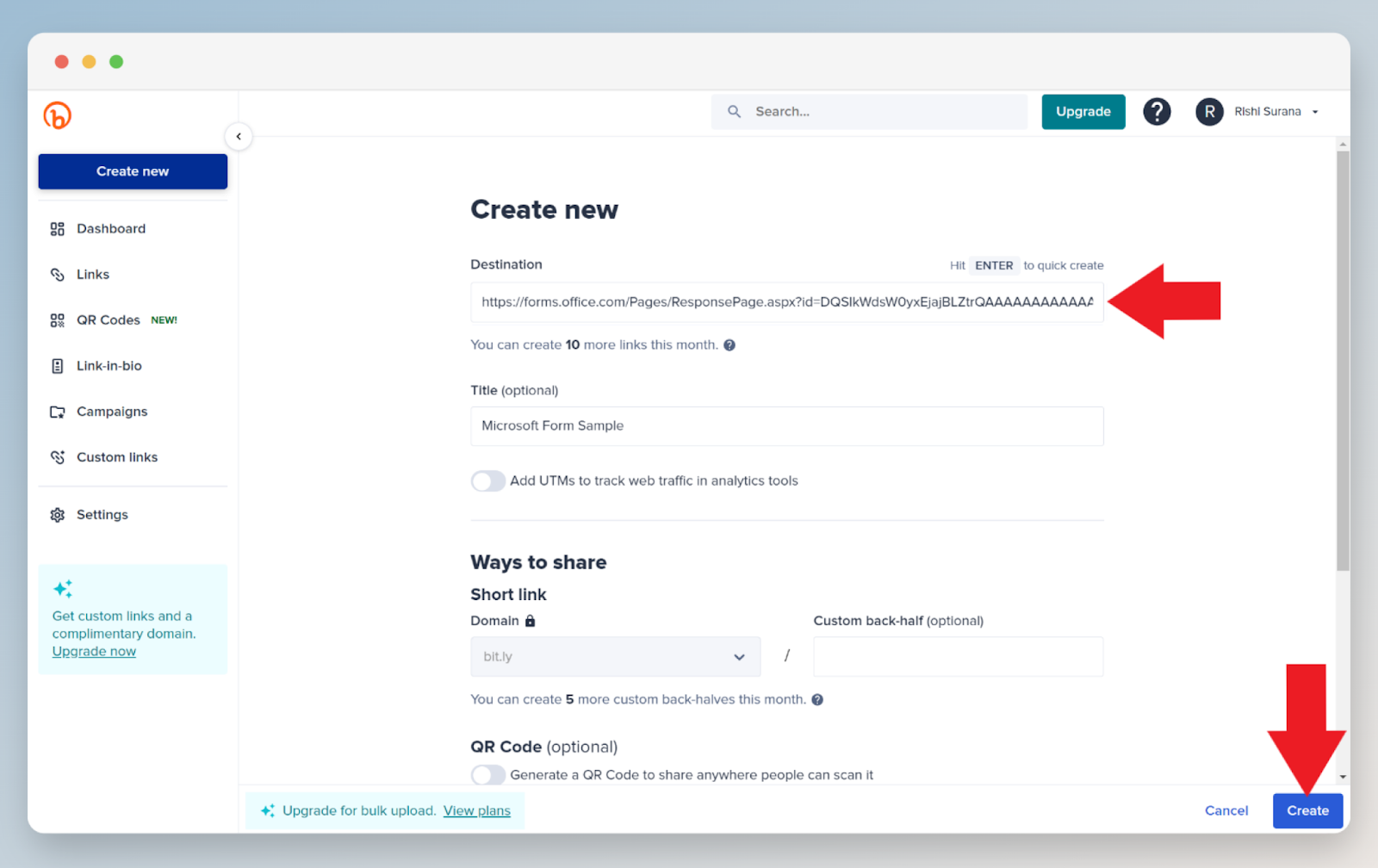1378x868 pixels.
Task: Collapse the sidebar with the chevron
Action: [x=239, y=136]
